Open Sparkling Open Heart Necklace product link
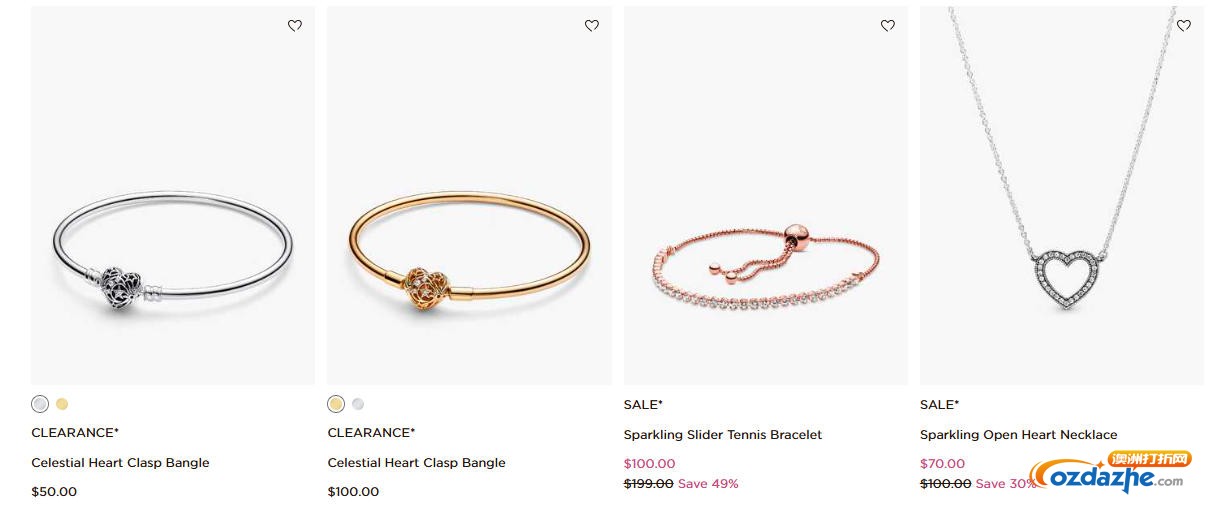 1019,435
